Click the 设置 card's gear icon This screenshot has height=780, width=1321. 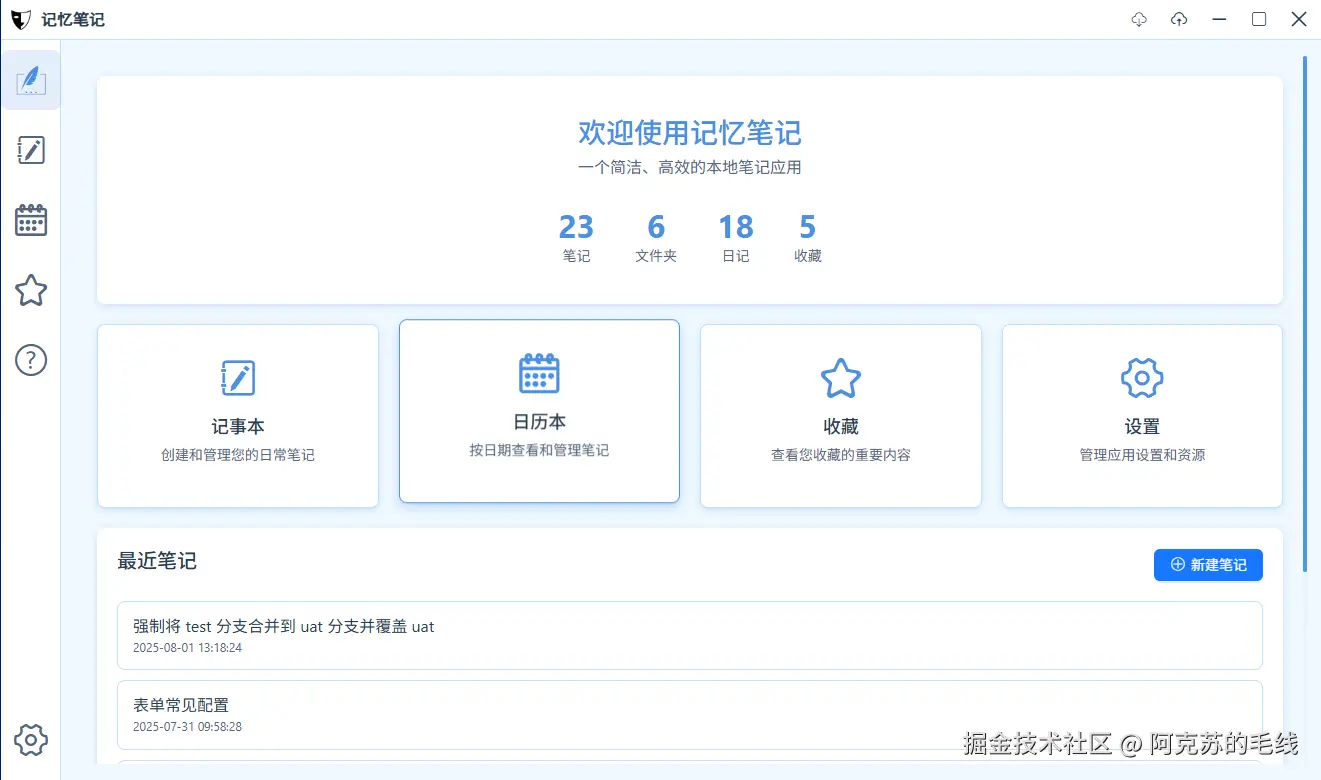coord(1142,378)
